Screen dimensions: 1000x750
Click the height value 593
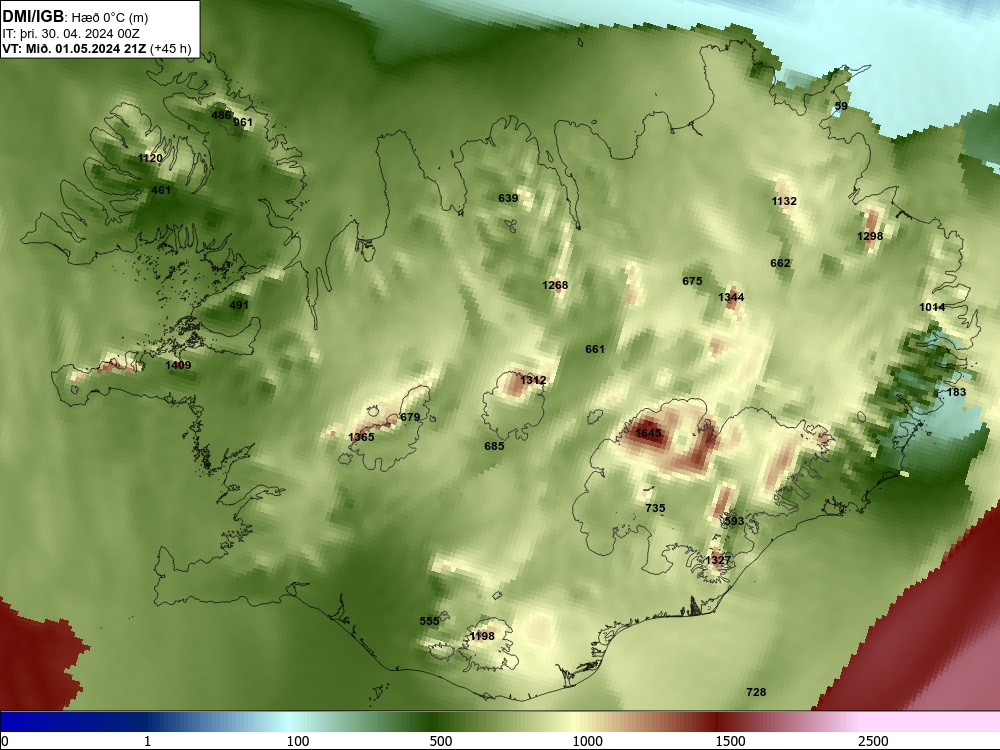click(x=734, y=521)
